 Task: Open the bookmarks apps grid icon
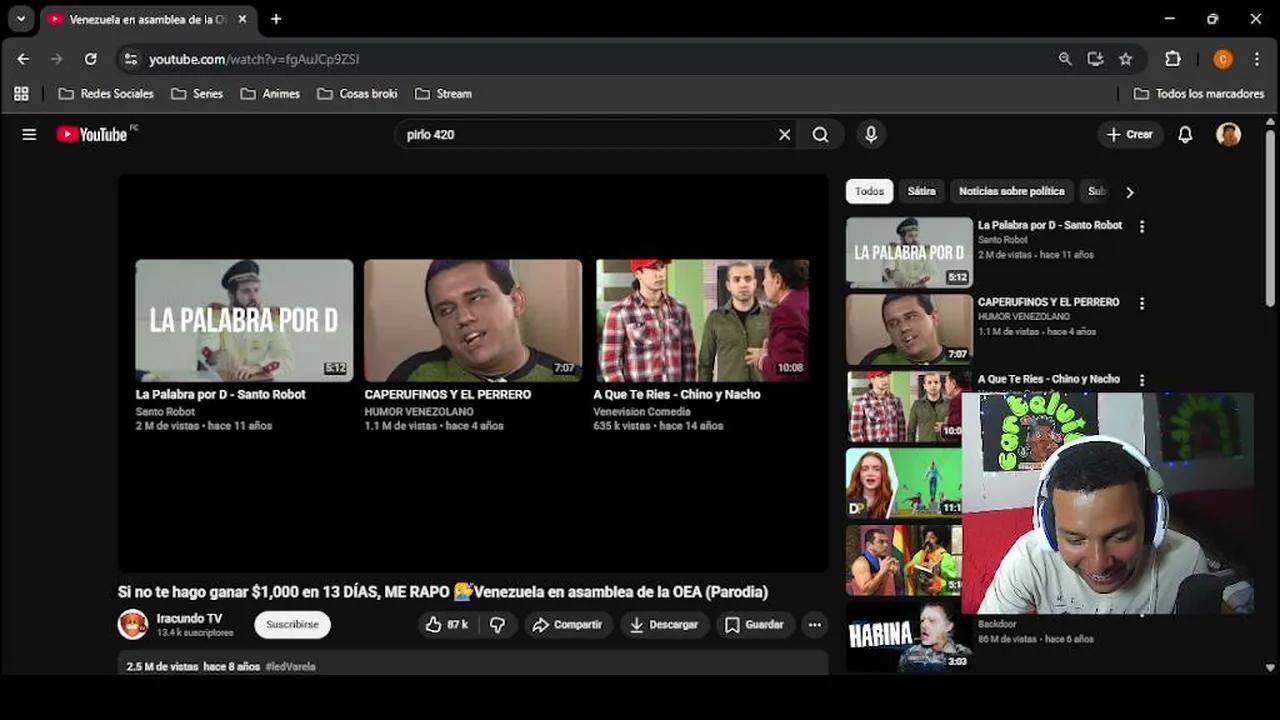pos(21,93)
